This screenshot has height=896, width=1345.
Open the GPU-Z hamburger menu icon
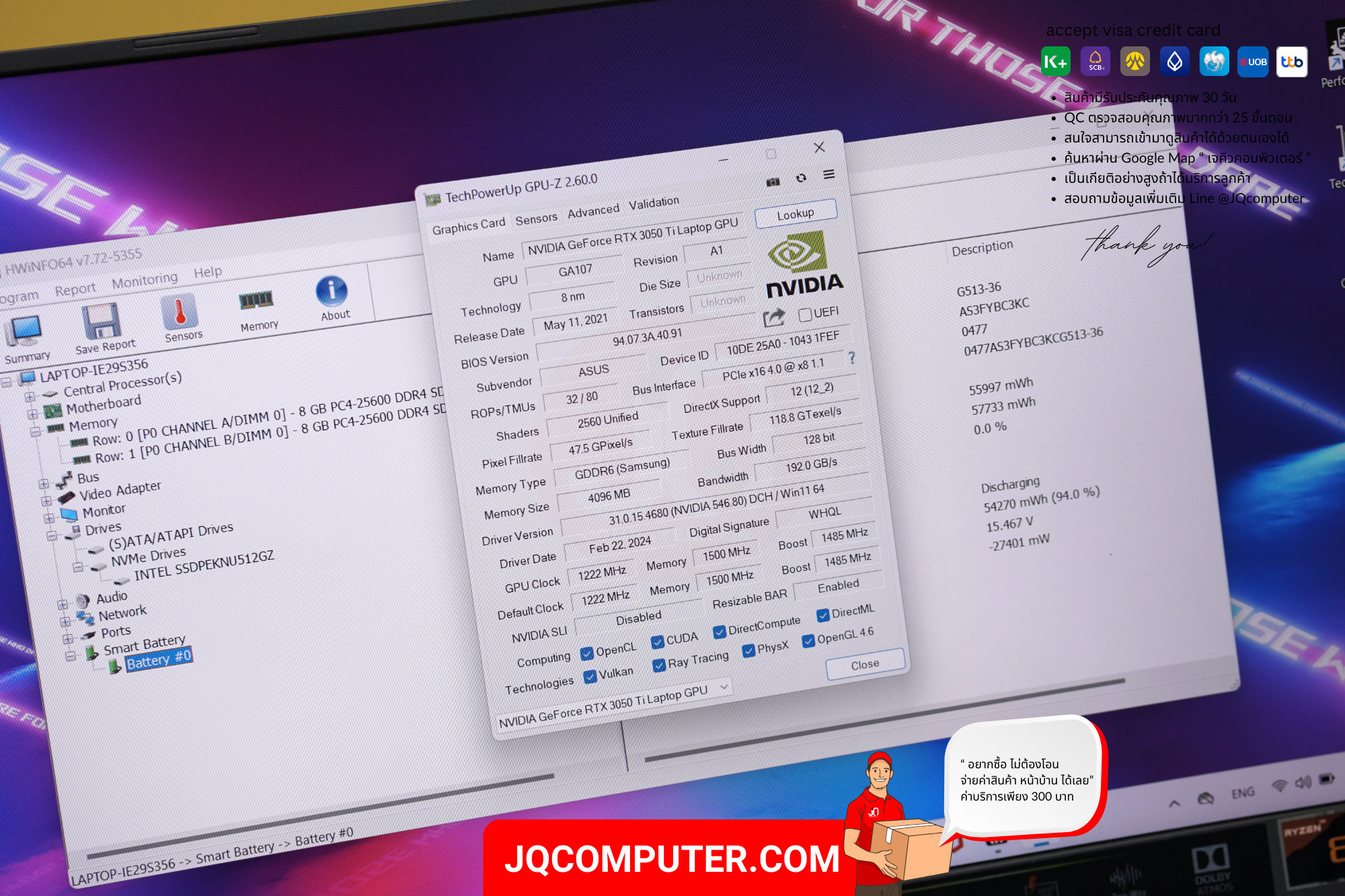[x=829, y=174]
